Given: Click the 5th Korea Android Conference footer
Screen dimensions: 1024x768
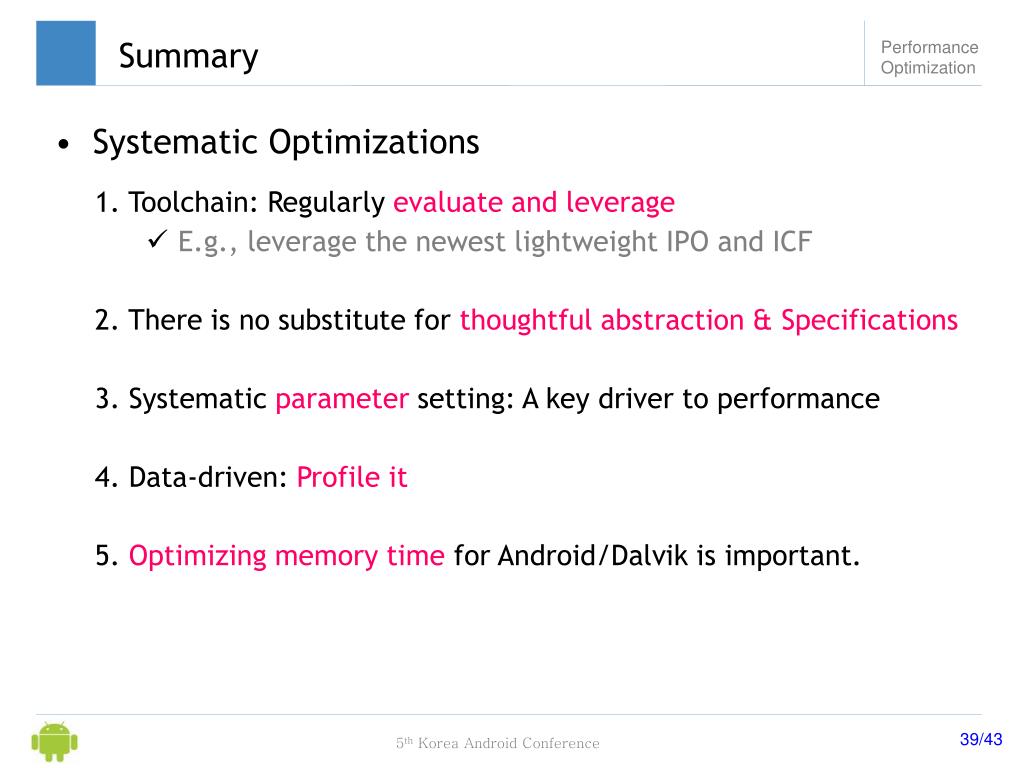Looking at the screenshot, I should 498,743.
